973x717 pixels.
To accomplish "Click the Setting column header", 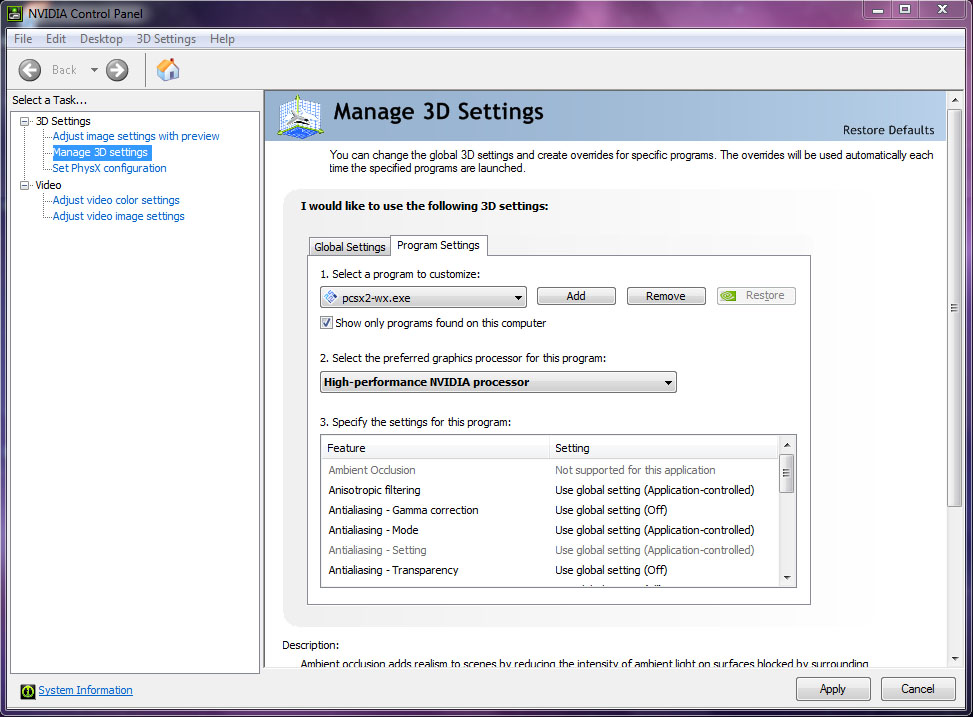I will pos(663,448).
